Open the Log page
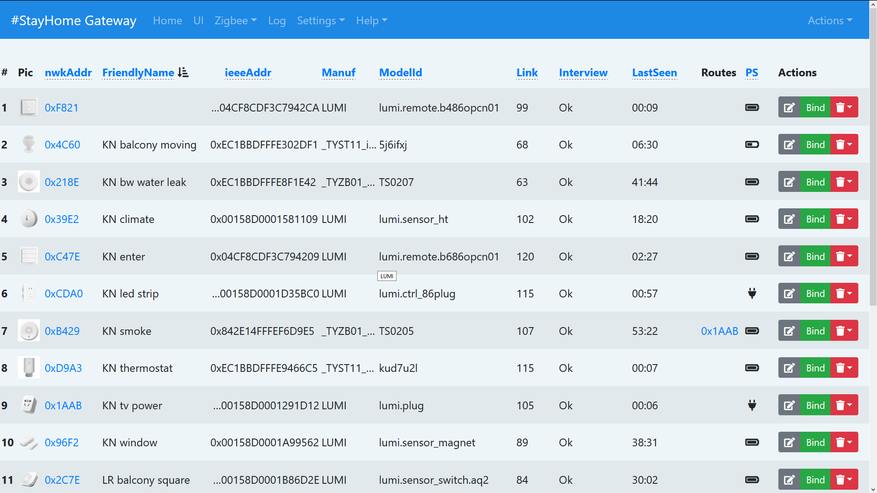The image size is (877, 493). (x=277, y=21)
